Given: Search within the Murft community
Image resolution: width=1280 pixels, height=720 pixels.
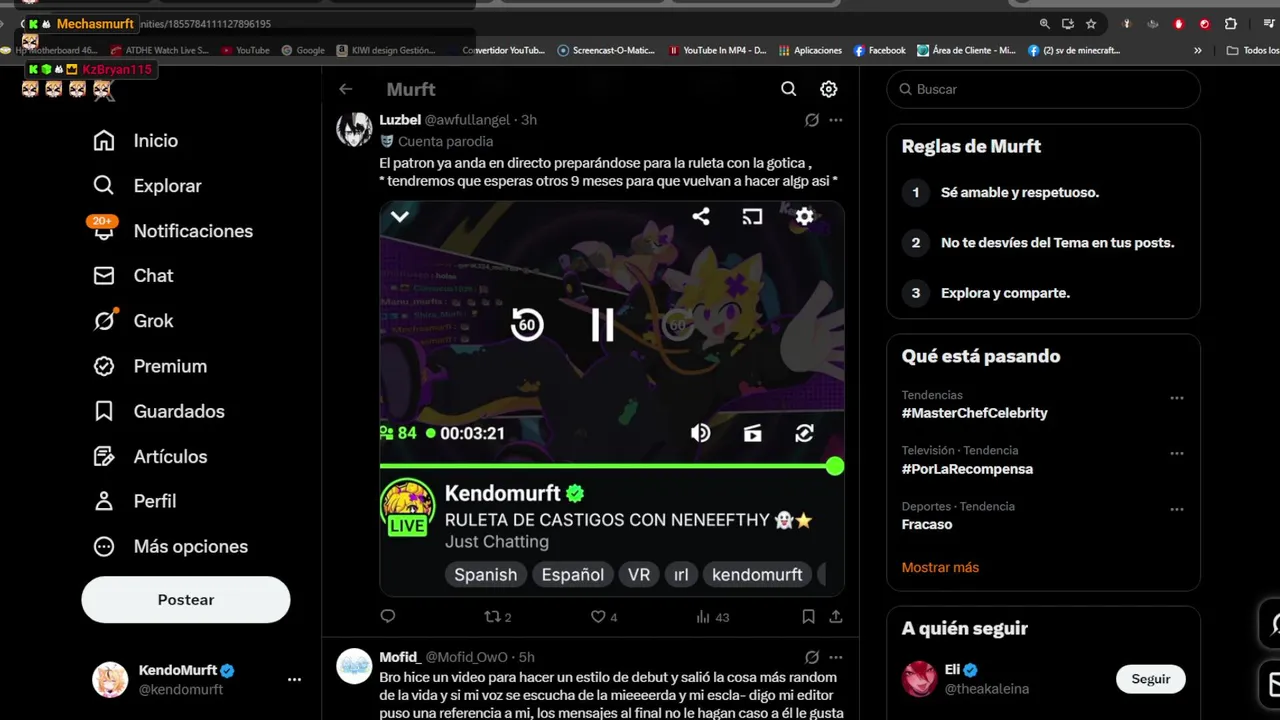Looking at the screenshot, I should [789, 89].
